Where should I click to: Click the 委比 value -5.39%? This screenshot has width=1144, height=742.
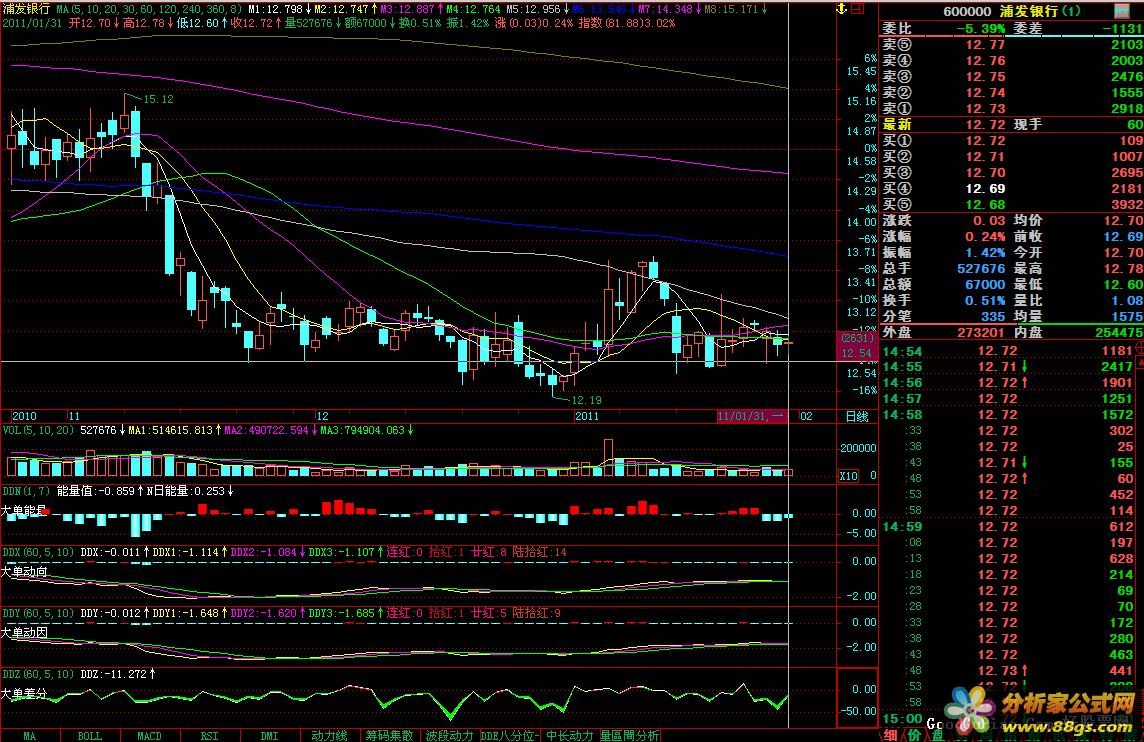click(980, 28)
